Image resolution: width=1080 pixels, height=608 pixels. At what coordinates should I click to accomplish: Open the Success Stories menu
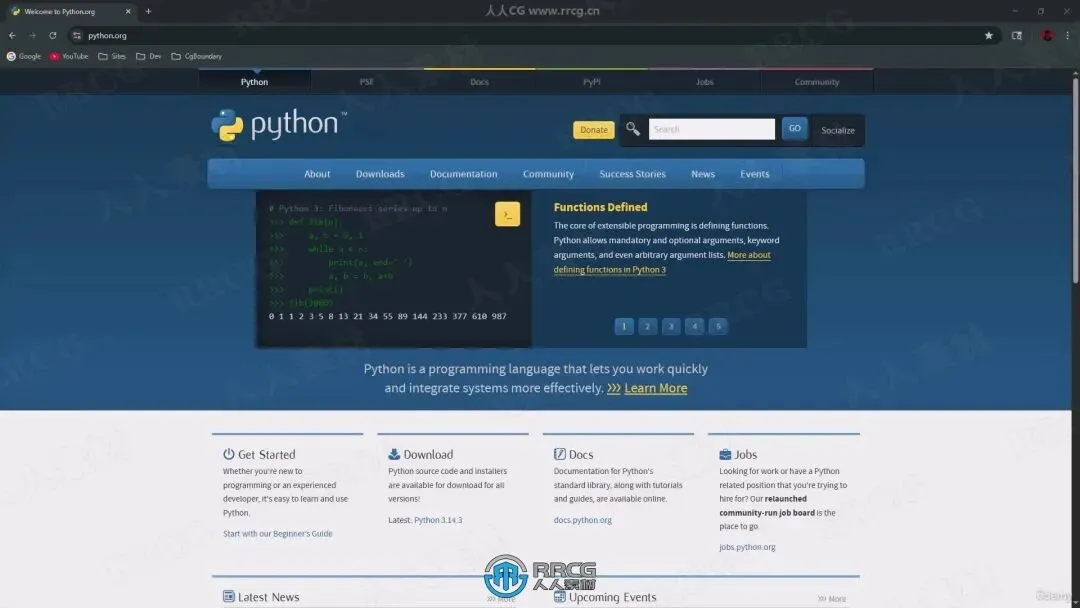(632, 174)
